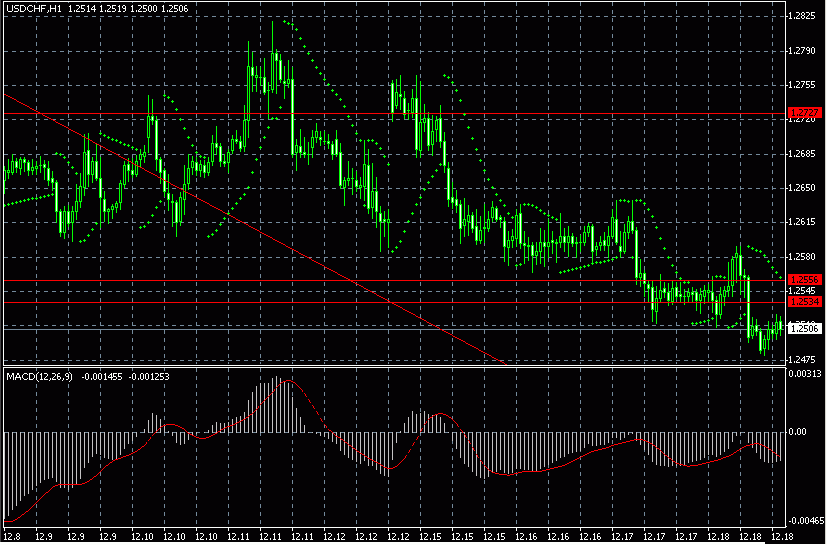Select the red 1.2534 price level tag

[x=805, y=302]
